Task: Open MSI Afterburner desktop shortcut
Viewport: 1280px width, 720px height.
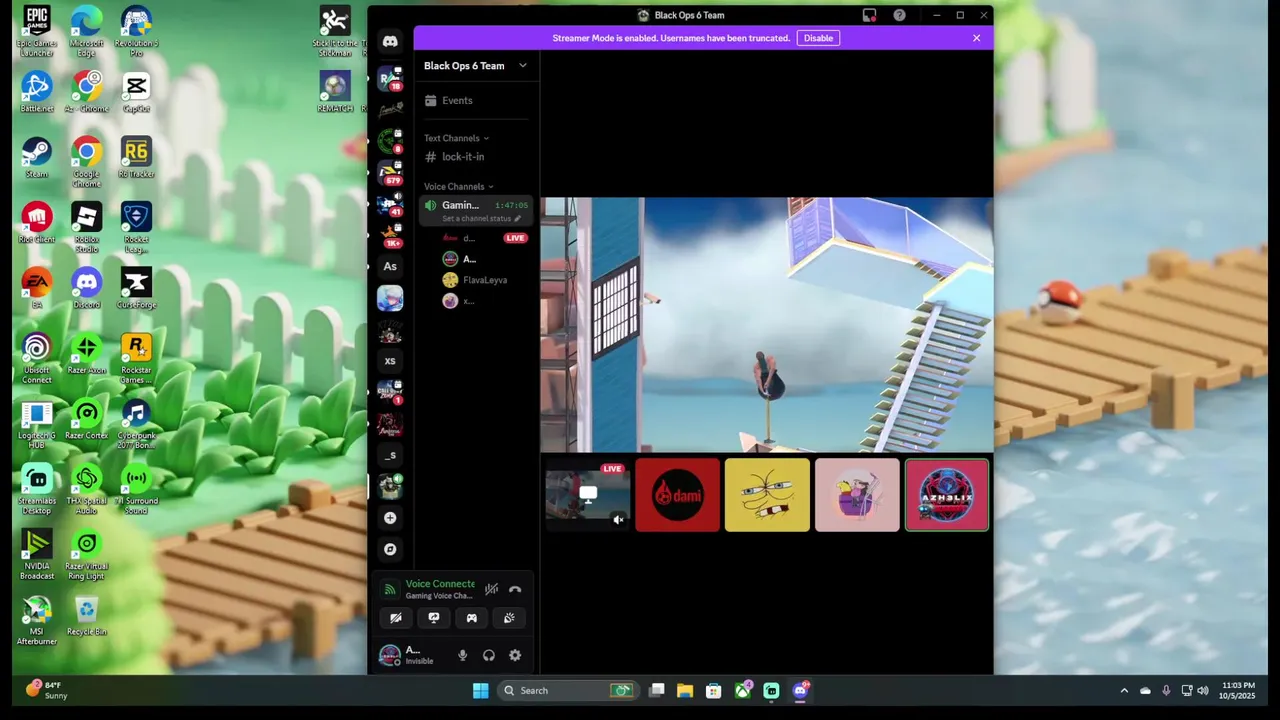Action: coord(37,621)
